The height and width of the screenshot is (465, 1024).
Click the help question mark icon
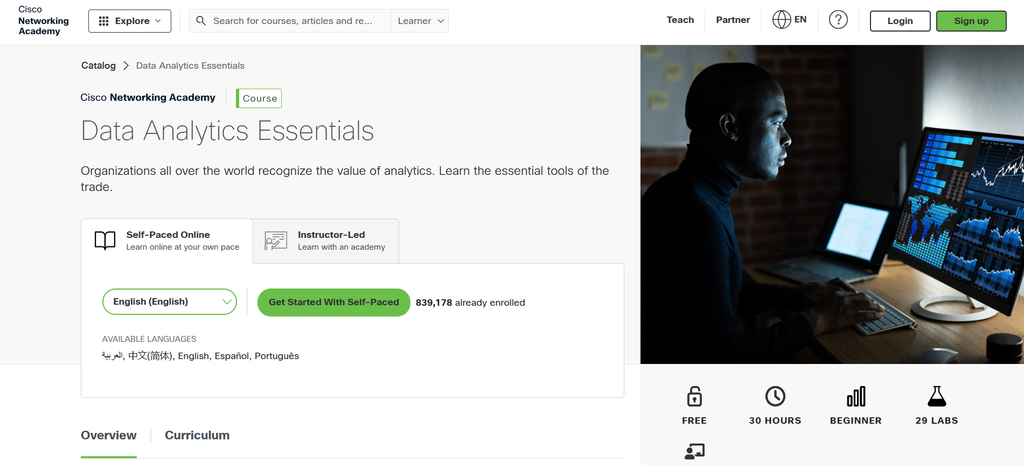tap(838, 20)
